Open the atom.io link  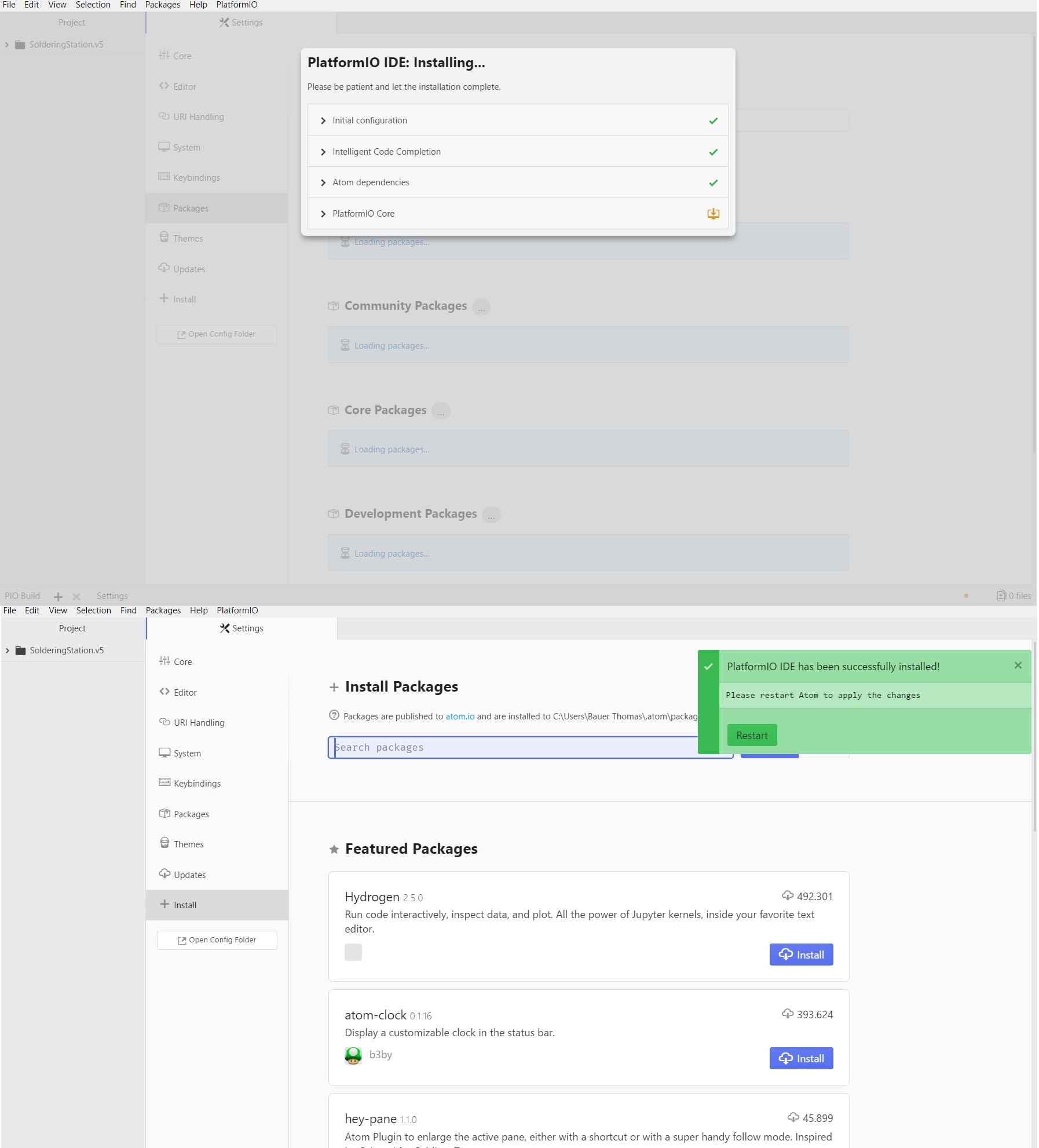(x=460, y=716)
